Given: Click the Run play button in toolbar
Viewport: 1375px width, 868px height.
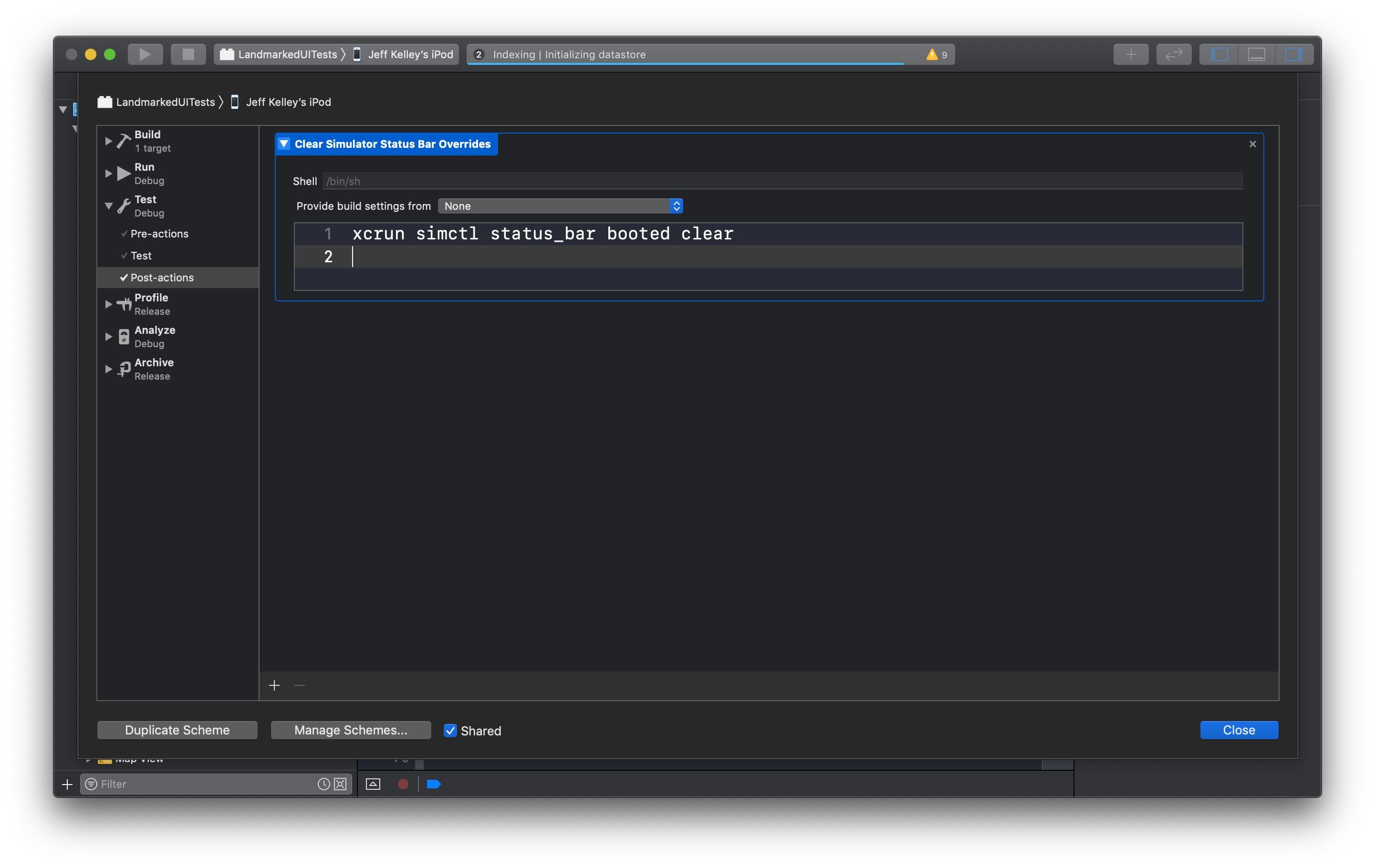Looking at the screenshot, I should click(x=145, y=54).
